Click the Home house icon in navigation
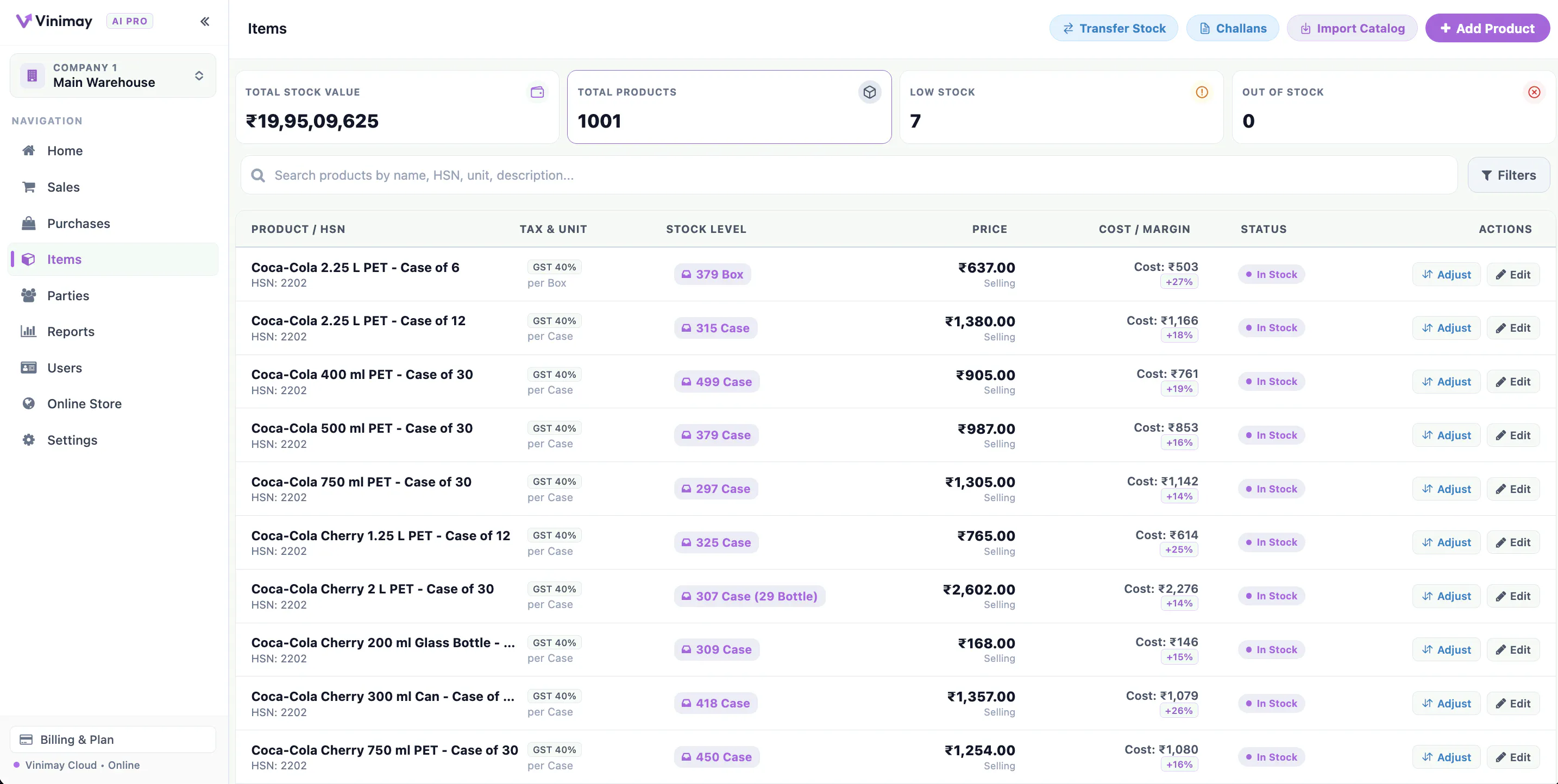The width and height of the screenshot is (1558, 784). pos(28,150)
